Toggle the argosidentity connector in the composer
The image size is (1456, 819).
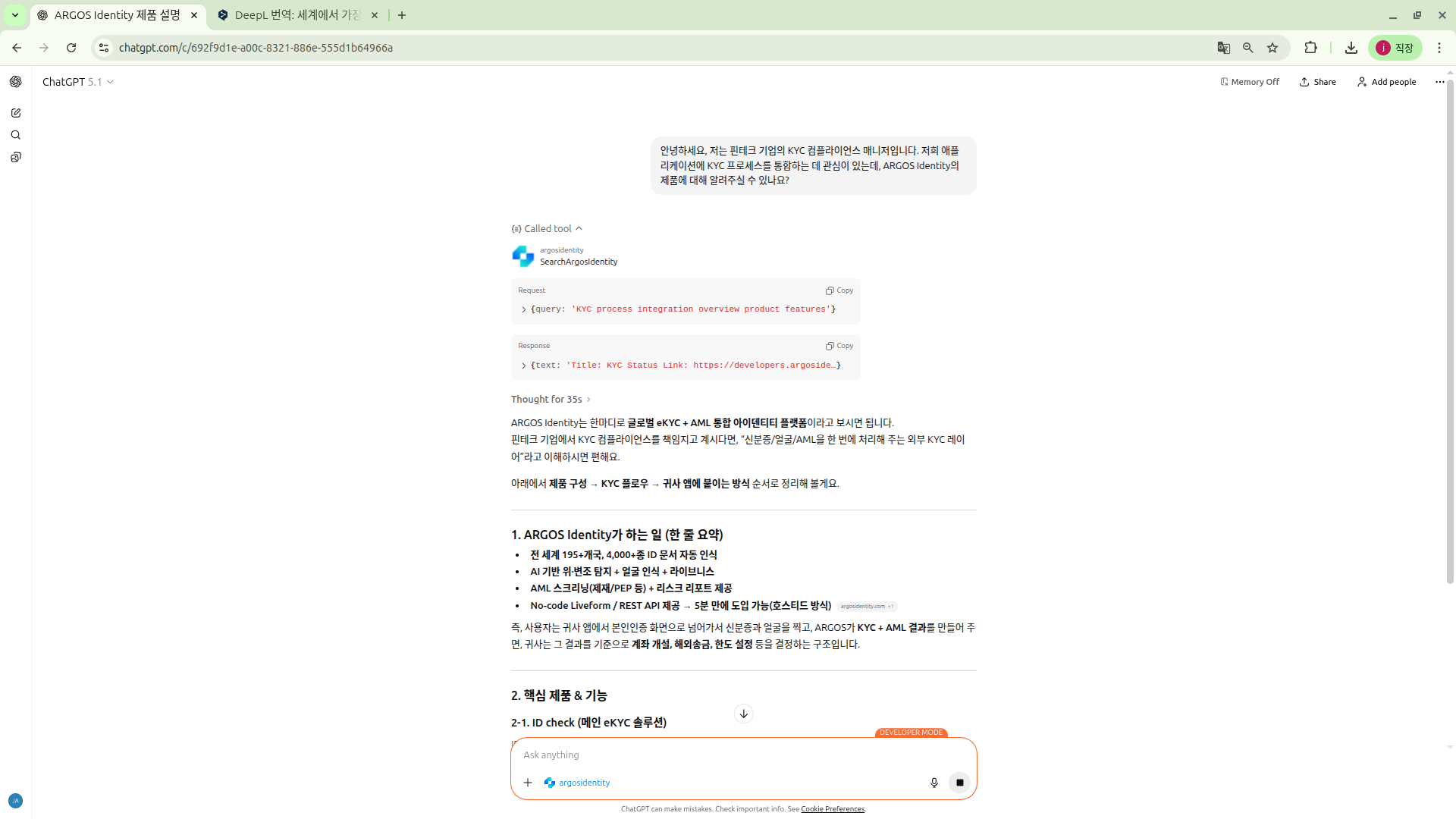click(x=577, y=782)
